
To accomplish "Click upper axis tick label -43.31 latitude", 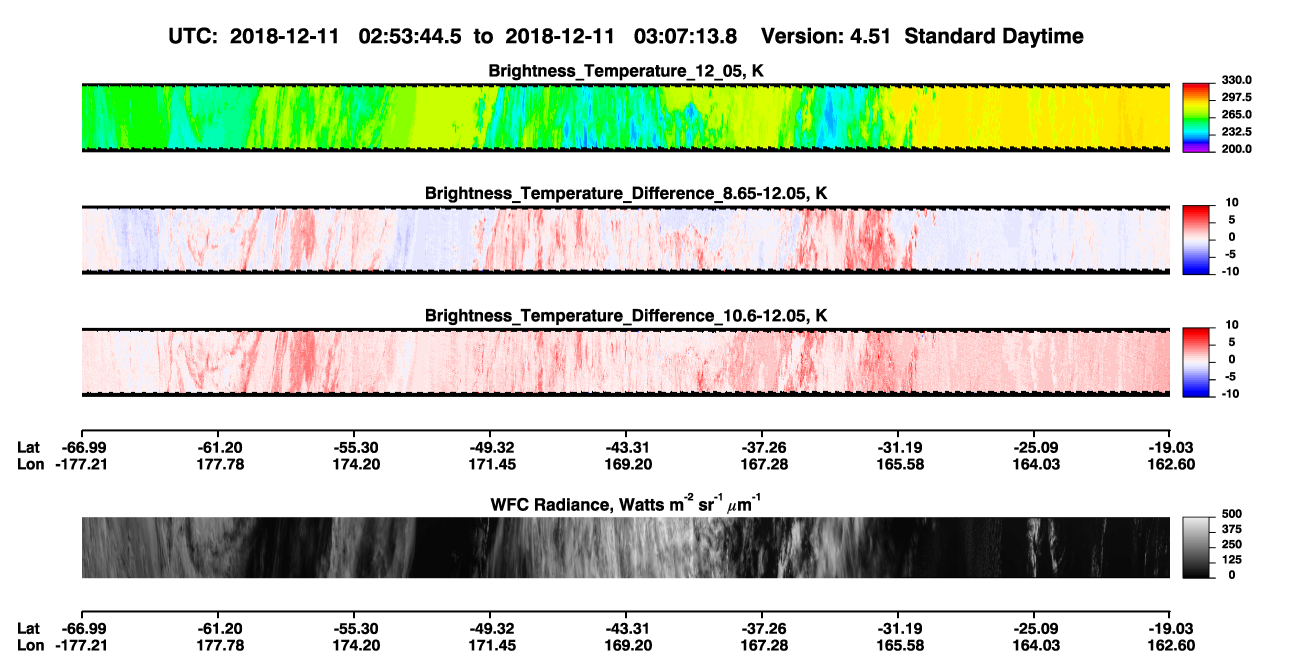I will [625, 448].
